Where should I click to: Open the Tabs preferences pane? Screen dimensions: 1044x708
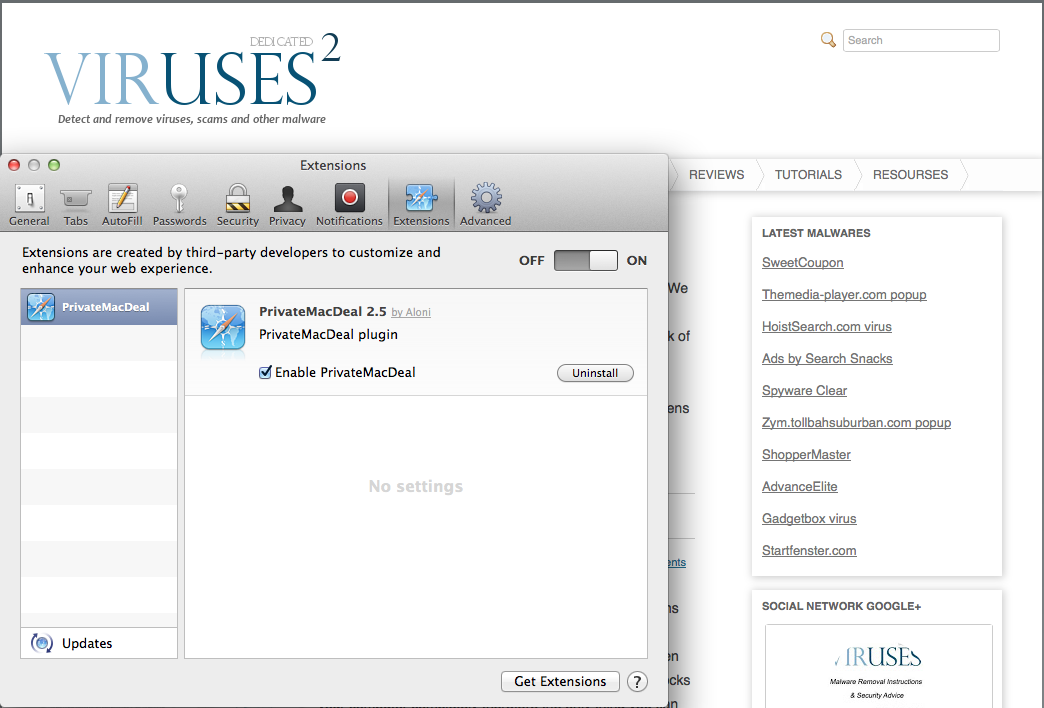[75, 205]
